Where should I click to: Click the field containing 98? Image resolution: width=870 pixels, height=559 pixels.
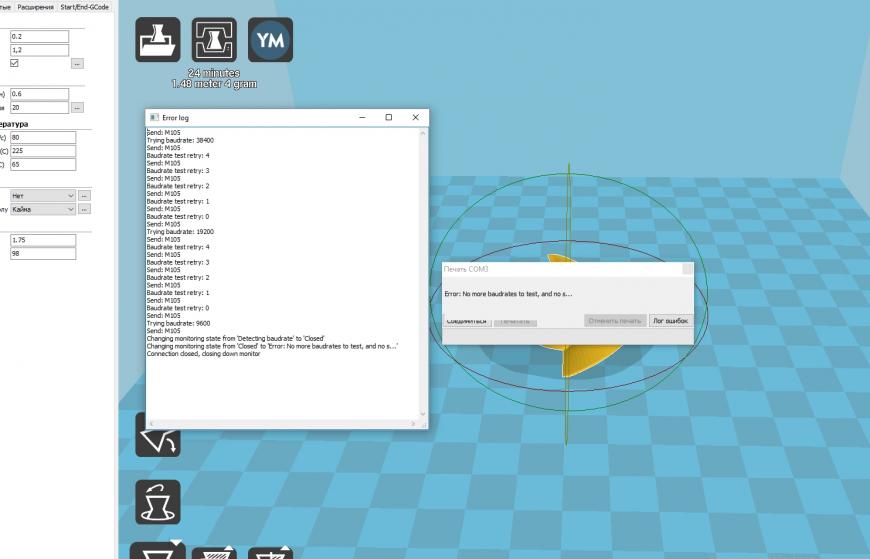[x=43, y=254]
